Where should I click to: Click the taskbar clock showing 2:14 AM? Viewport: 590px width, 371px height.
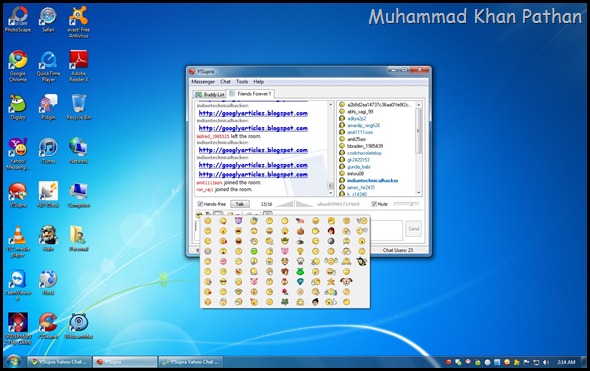click(x=566, y=362)
